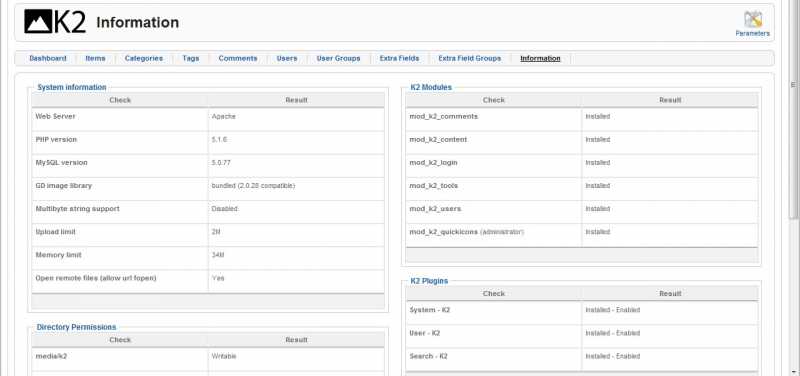Click the Web Server row label
Viewport: 800px width, 376px height.
(56, 116)
